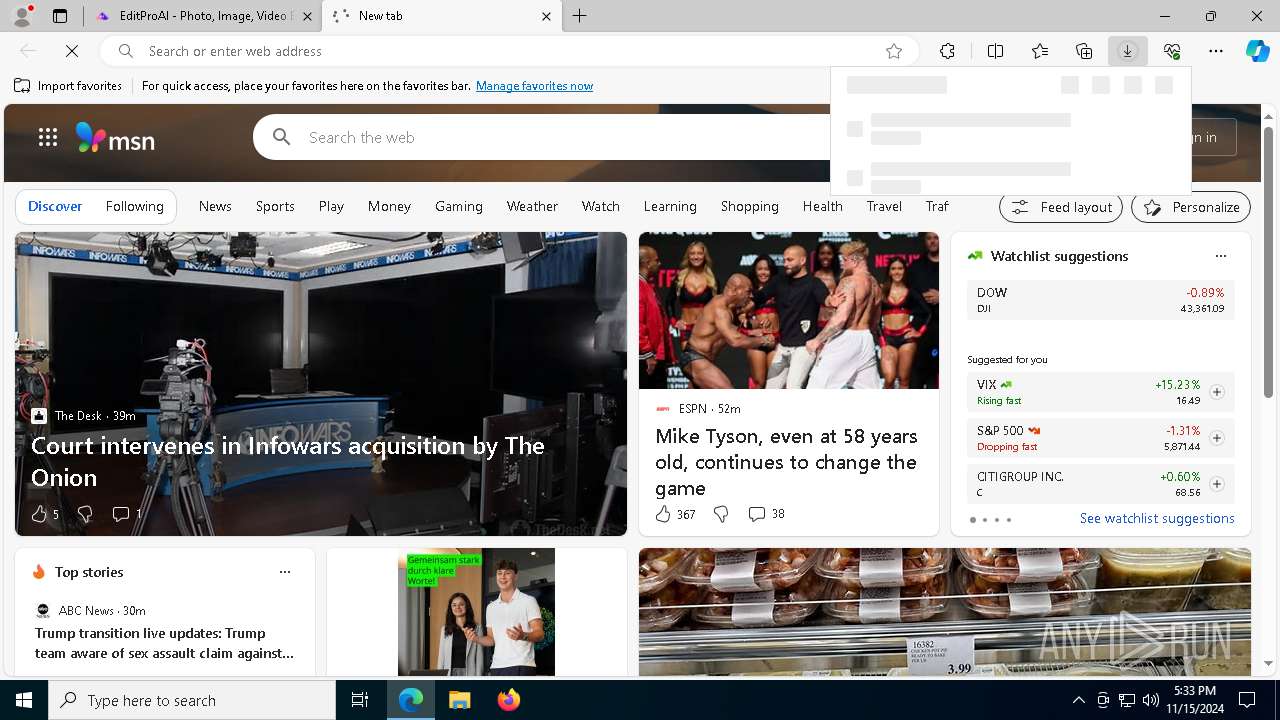Open the Money category
This screenshot has width=1280, height=720.
pyautogui.click(x=389, y=206)
